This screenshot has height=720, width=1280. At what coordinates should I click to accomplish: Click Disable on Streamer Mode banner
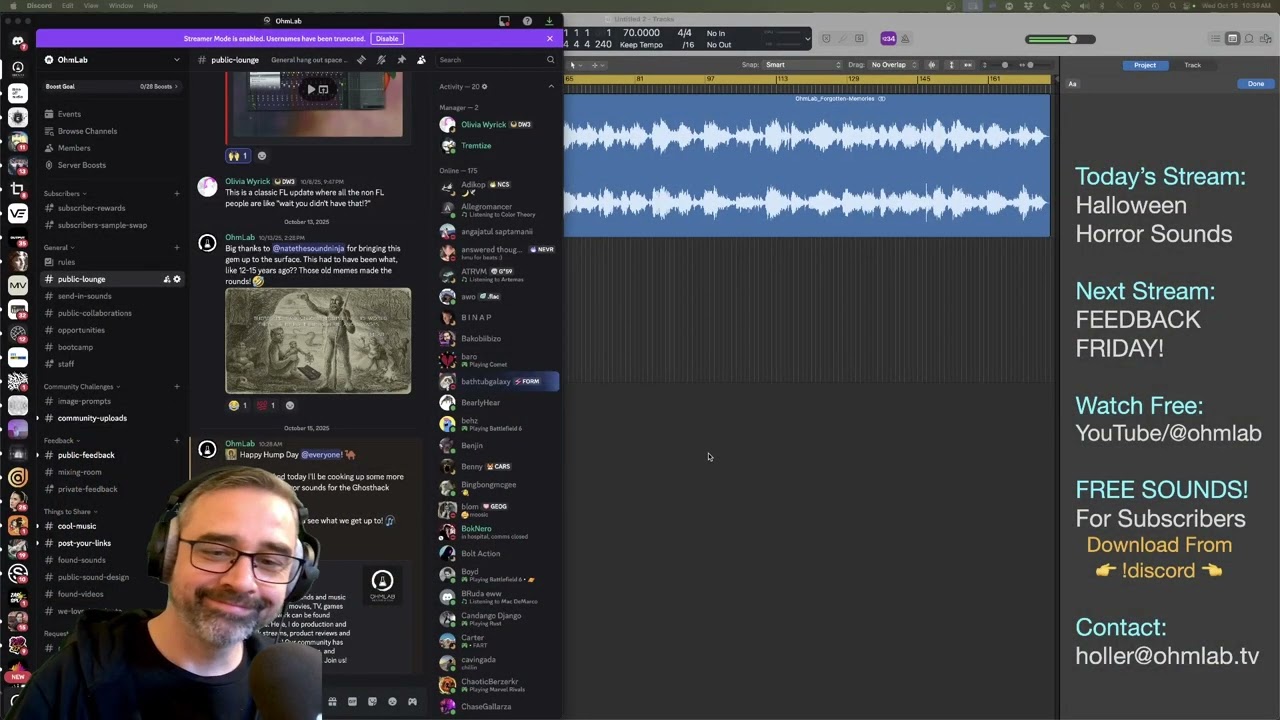tap(387, 39)
